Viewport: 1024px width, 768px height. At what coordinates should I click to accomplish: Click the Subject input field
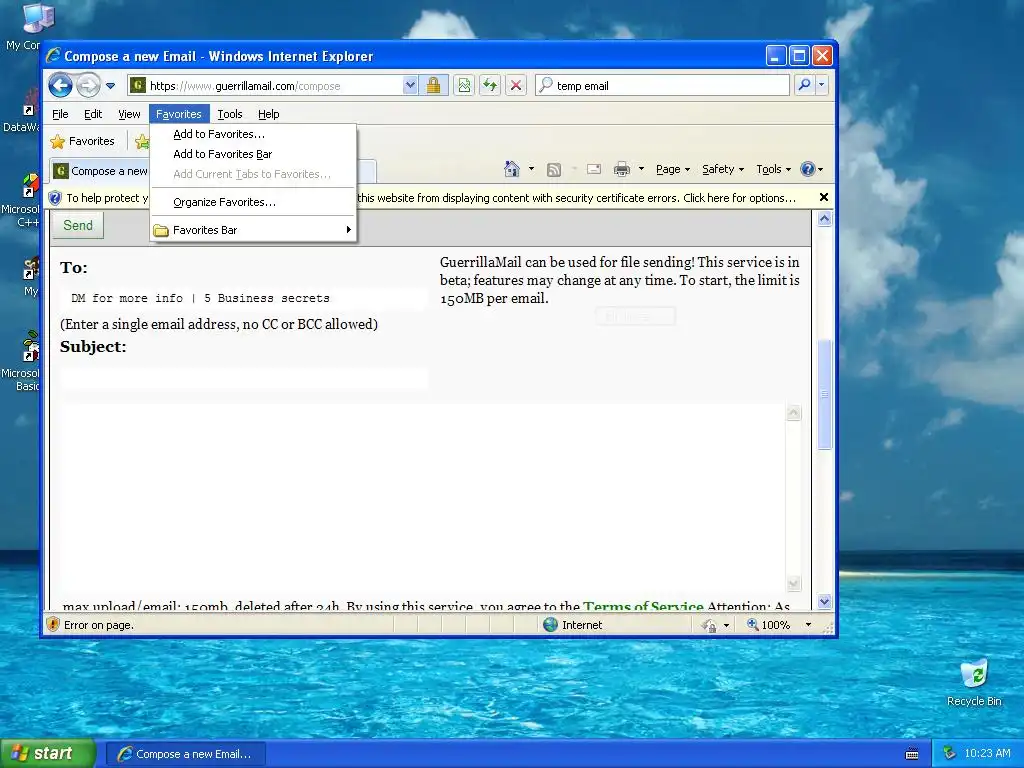(x=244, y=378)
